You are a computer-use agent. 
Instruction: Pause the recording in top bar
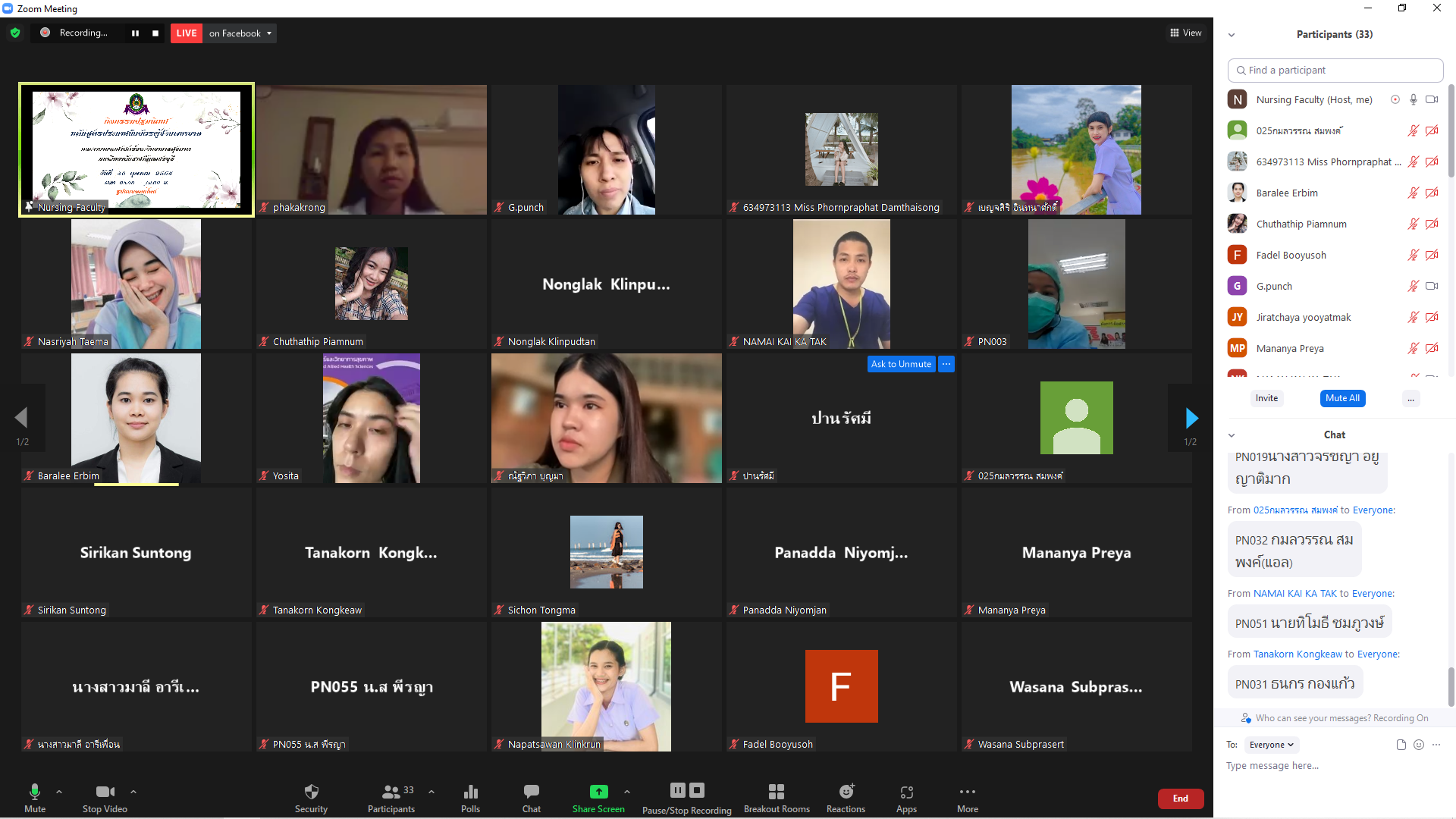tap(135, 33)
